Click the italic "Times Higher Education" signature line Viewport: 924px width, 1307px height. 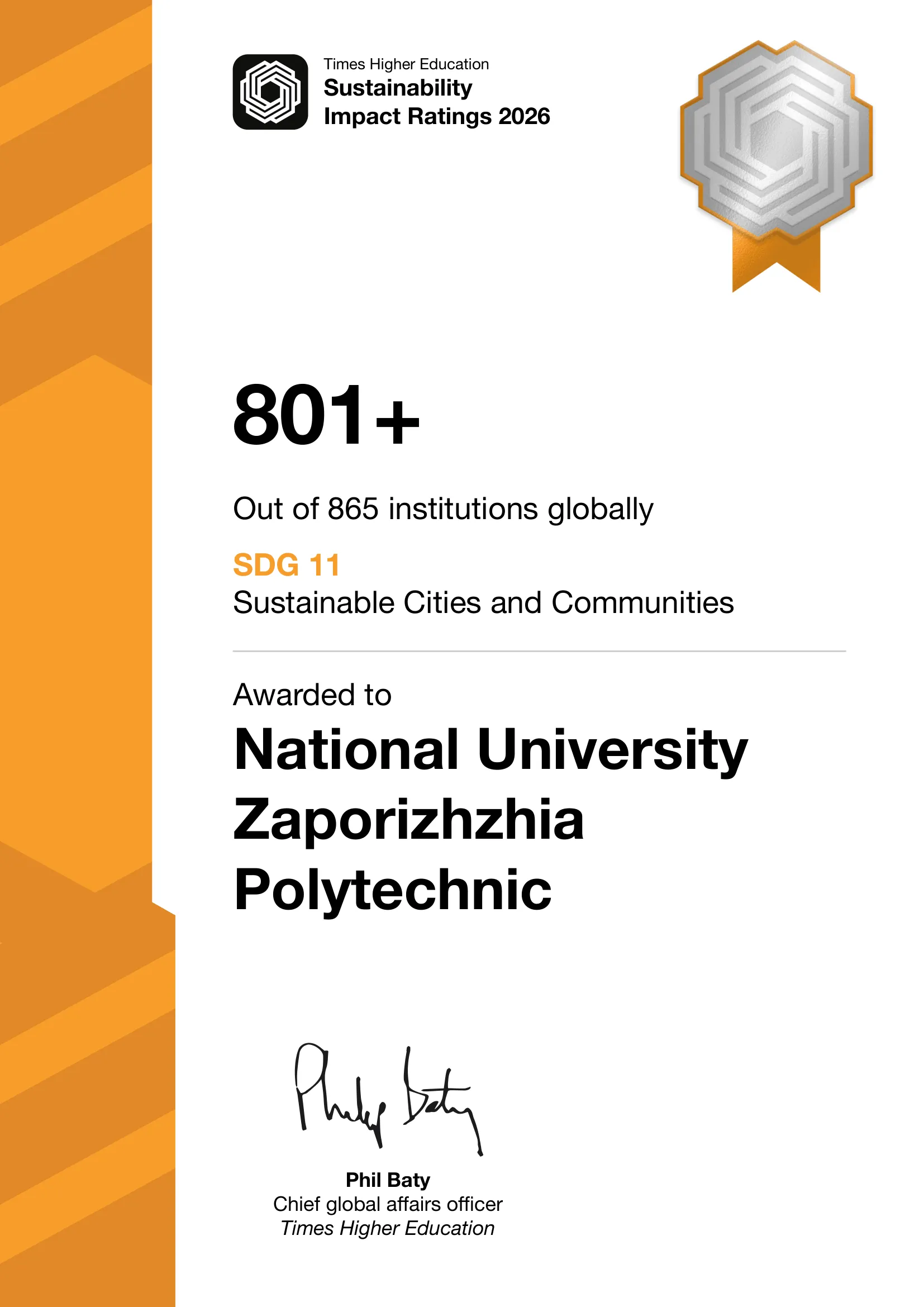coord(388,1228)
